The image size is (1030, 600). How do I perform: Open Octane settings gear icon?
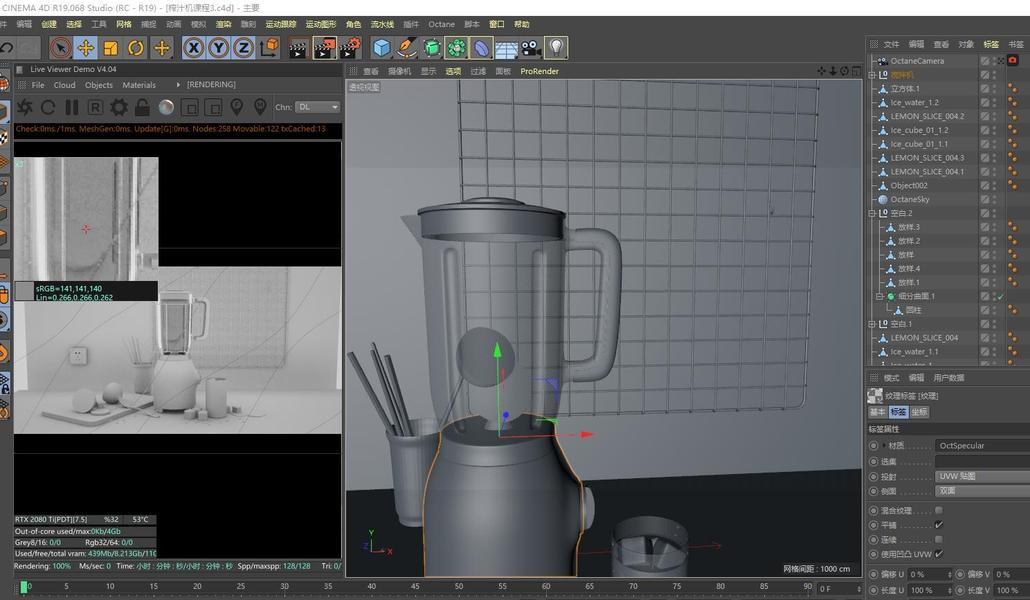tap(119, 106)
